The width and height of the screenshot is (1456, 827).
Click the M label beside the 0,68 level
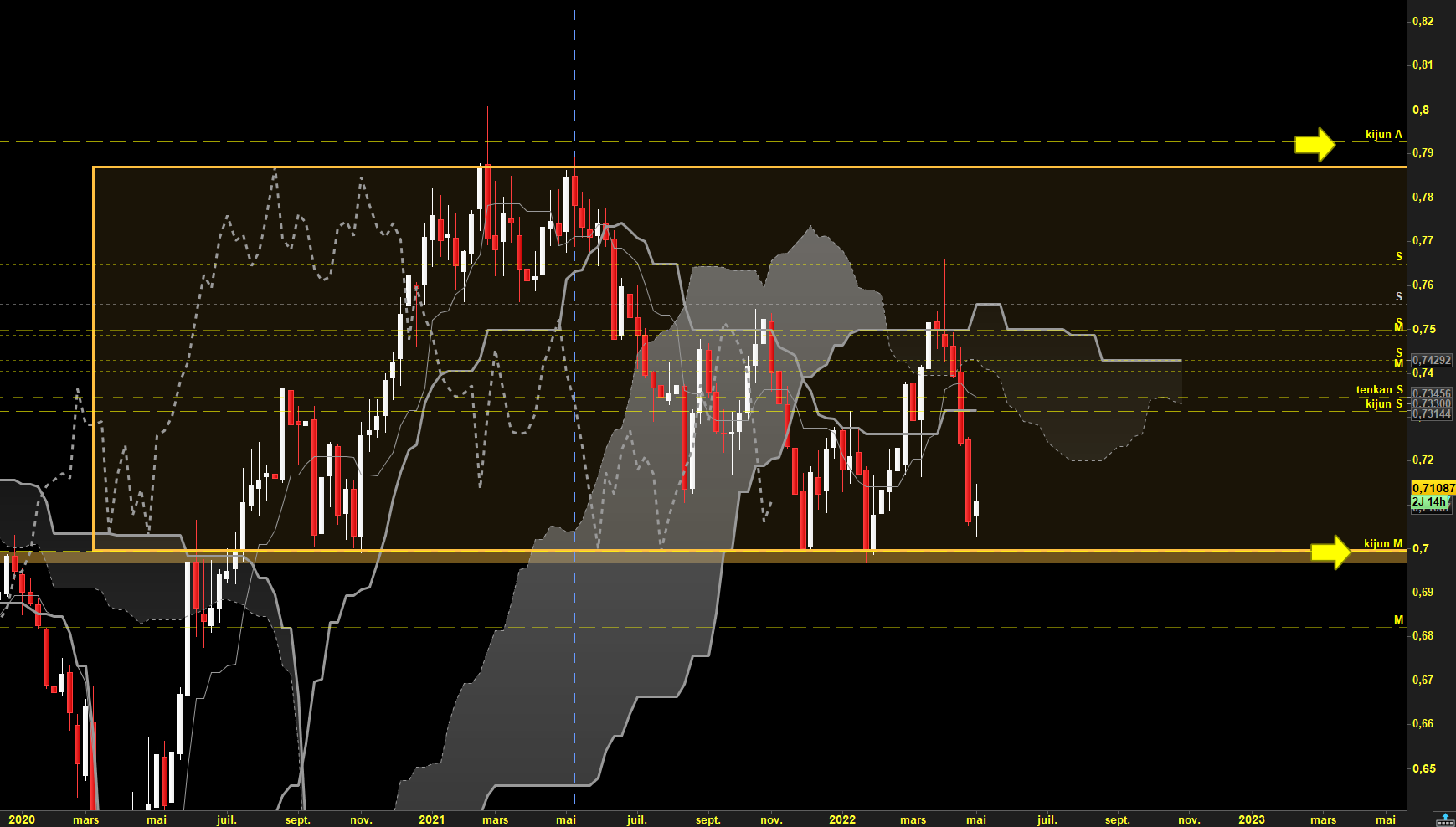point(1398,619)
